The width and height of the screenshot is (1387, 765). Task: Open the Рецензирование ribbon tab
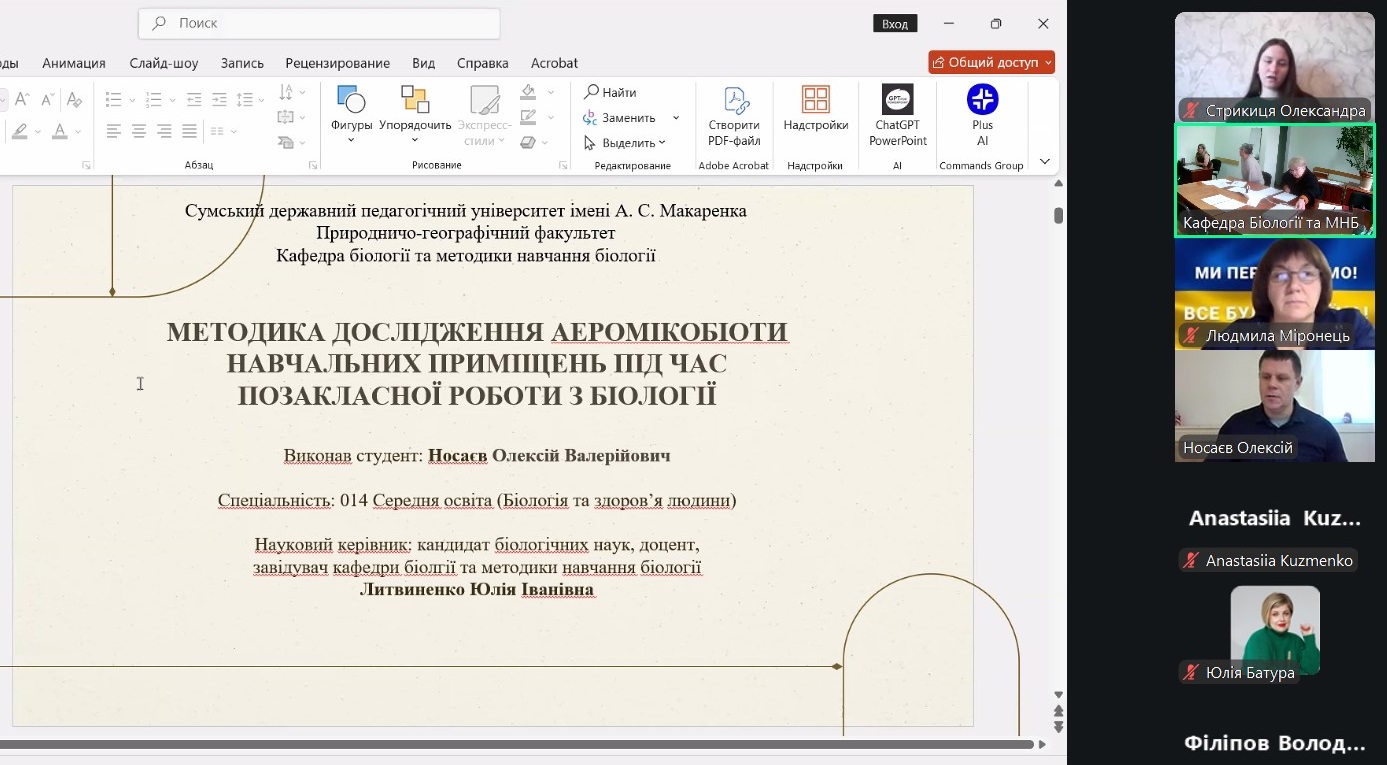(x=337, y=63)
